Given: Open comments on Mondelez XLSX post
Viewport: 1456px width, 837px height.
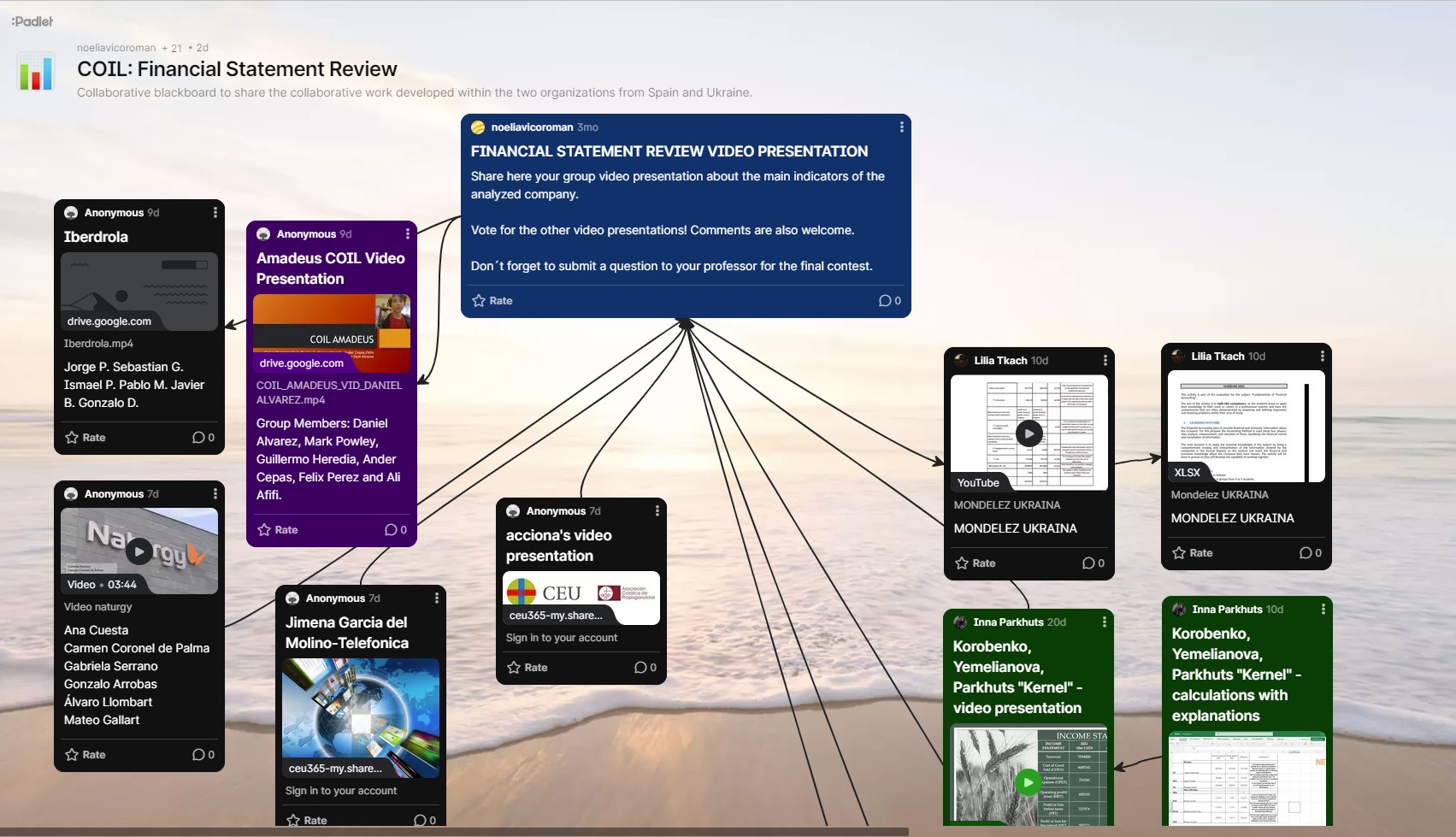Looking at the screenshot, I should tap(1310, 553).
